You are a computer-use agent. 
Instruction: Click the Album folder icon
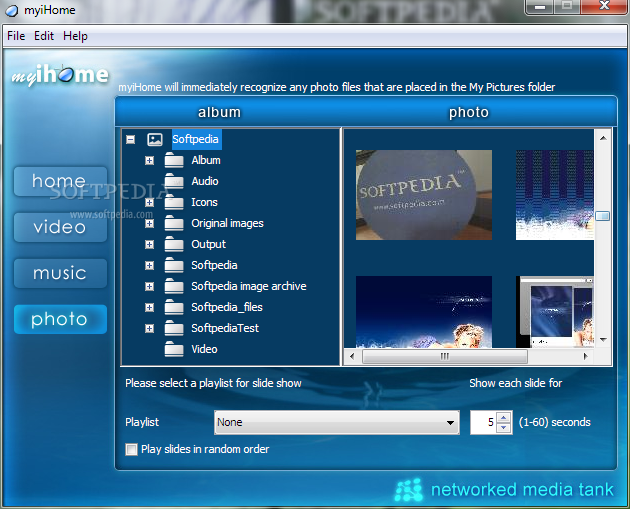point(174,160)
